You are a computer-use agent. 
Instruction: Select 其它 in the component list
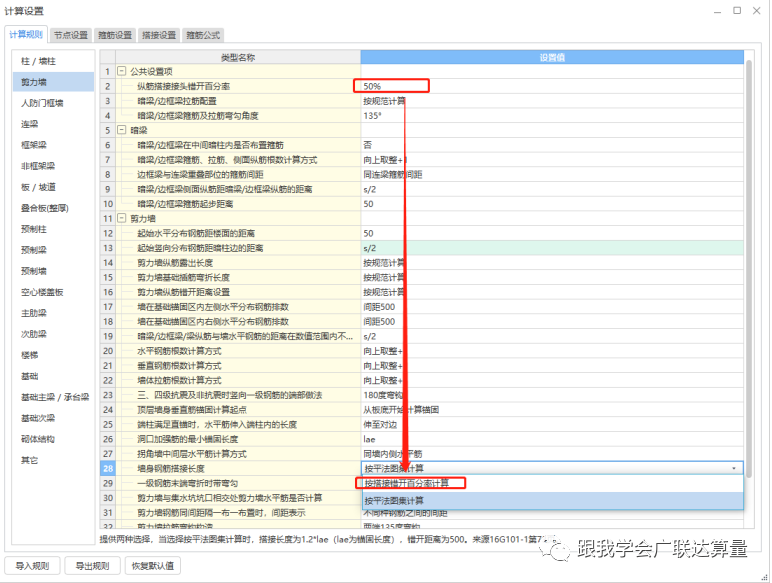pyautogui.click(x=53, y=460)
